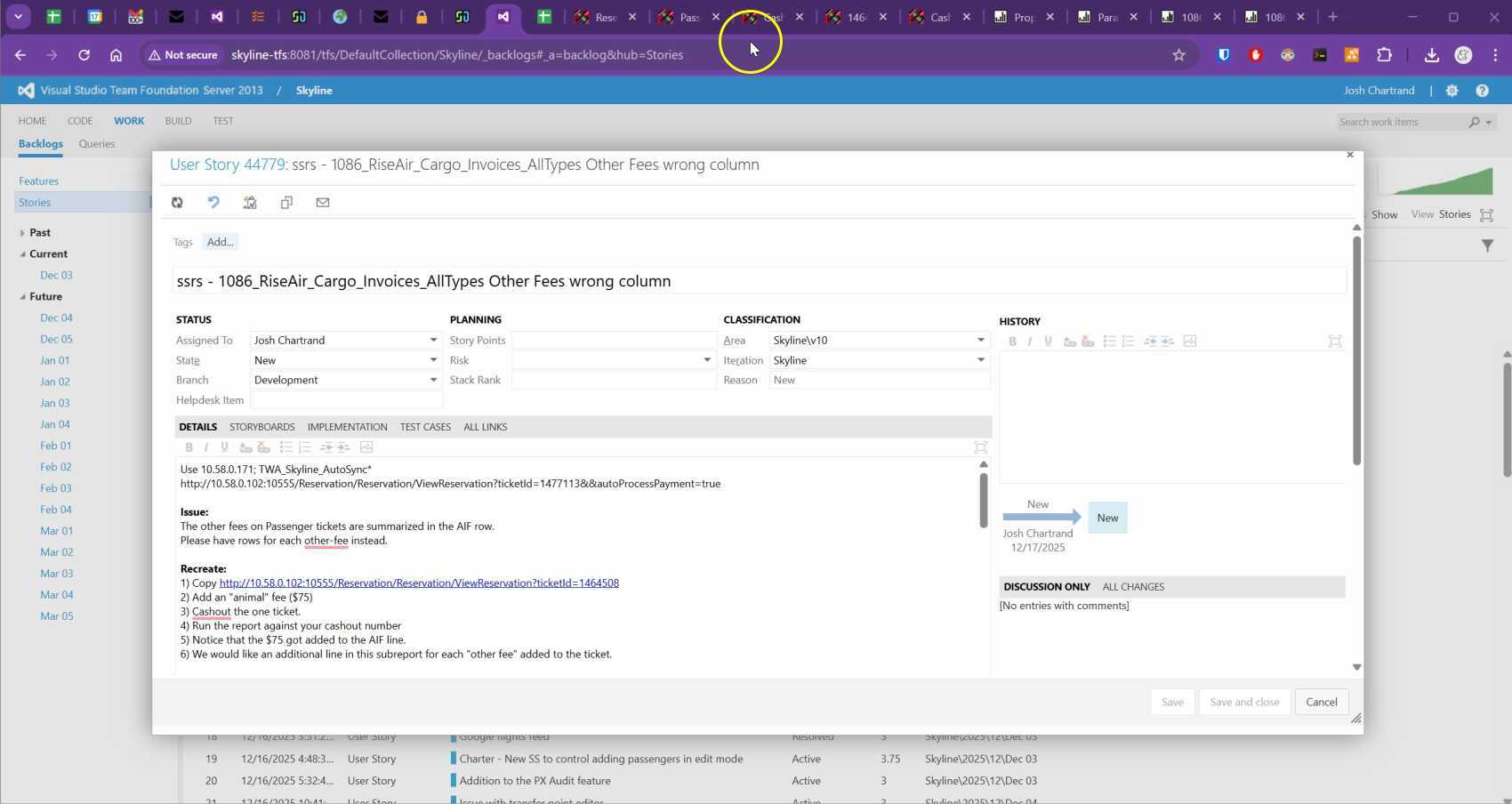Maximize the History editor area
The height and width of the screenshot is (804, 1512).
1334,342
